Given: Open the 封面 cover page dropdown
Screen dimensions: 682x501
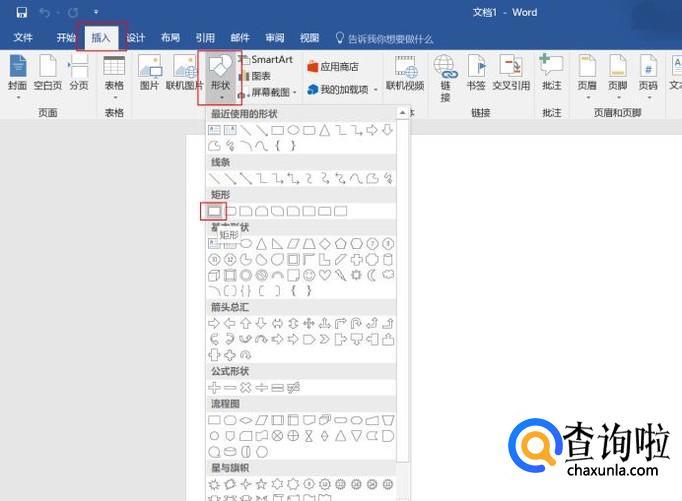Looking at the screenshot, I should (x=17, y=77).
